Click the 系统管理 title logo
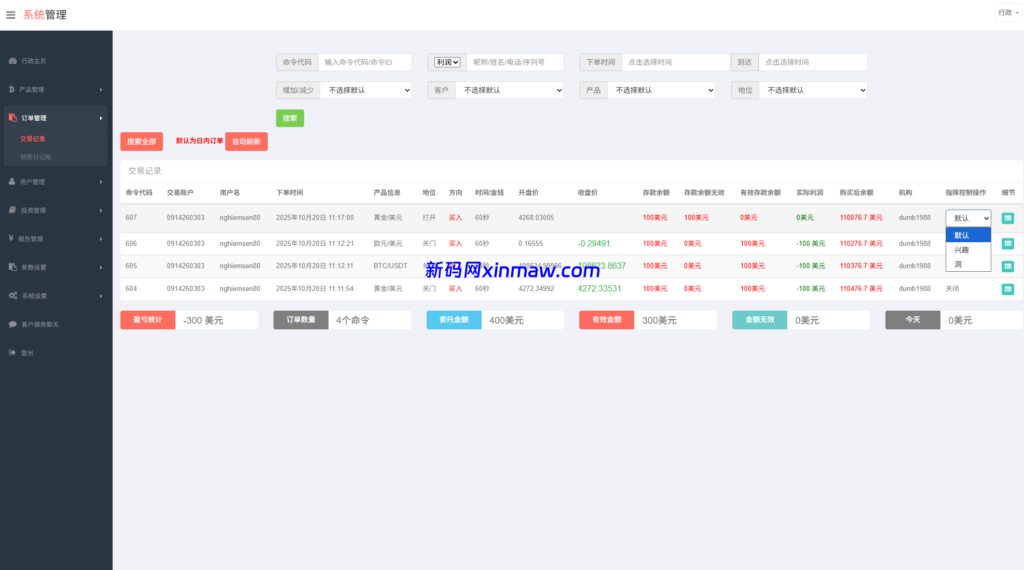 (x=45, y=15)
